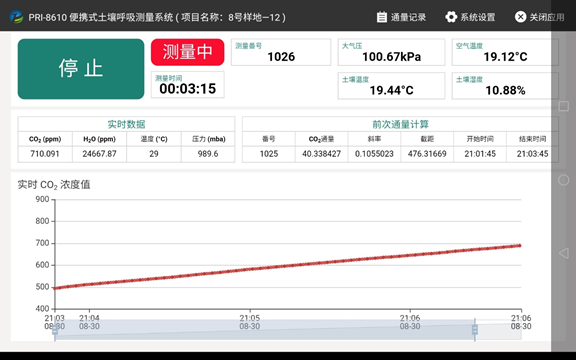Select the H₂O value 24667.87
The width and height of the screenshot is (576, 360).
pyautogui.click(x=99, y=154)
